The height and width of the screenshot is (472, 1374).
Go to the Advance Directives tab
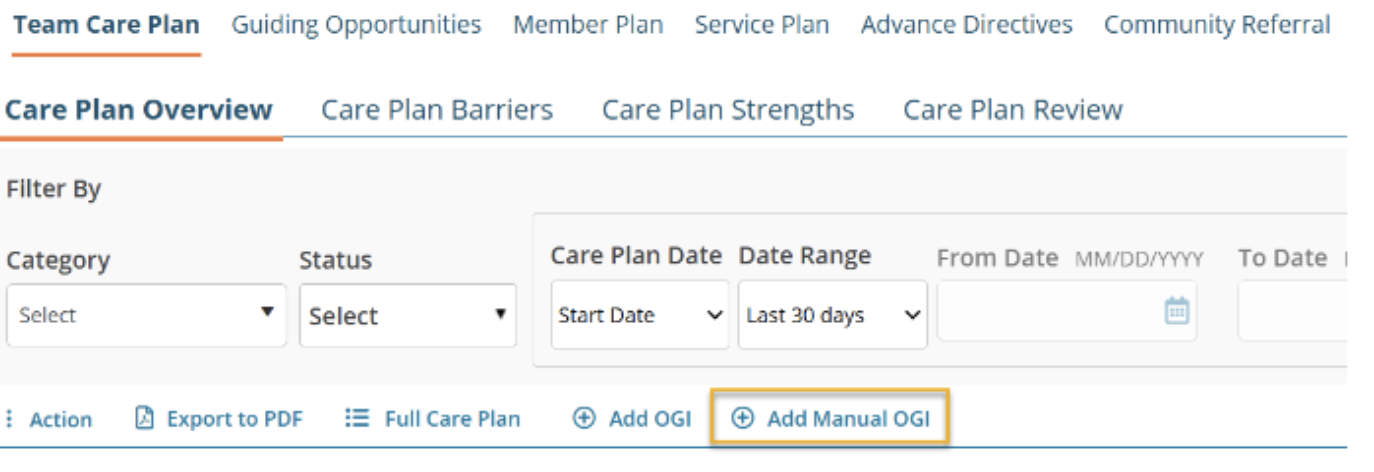point(966,25)
